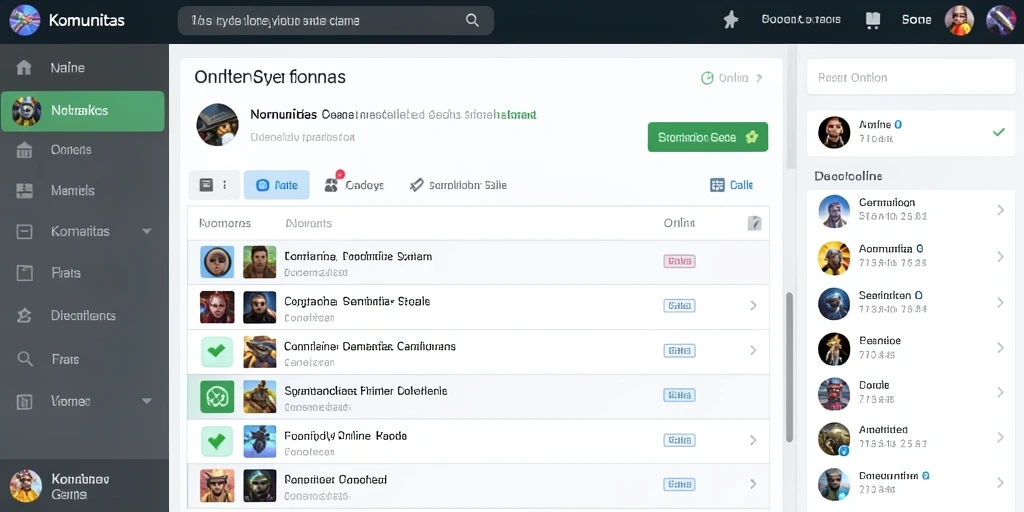Click the edit icon in the table header
Screen dimensions: 1024x512
coord(754,223)
